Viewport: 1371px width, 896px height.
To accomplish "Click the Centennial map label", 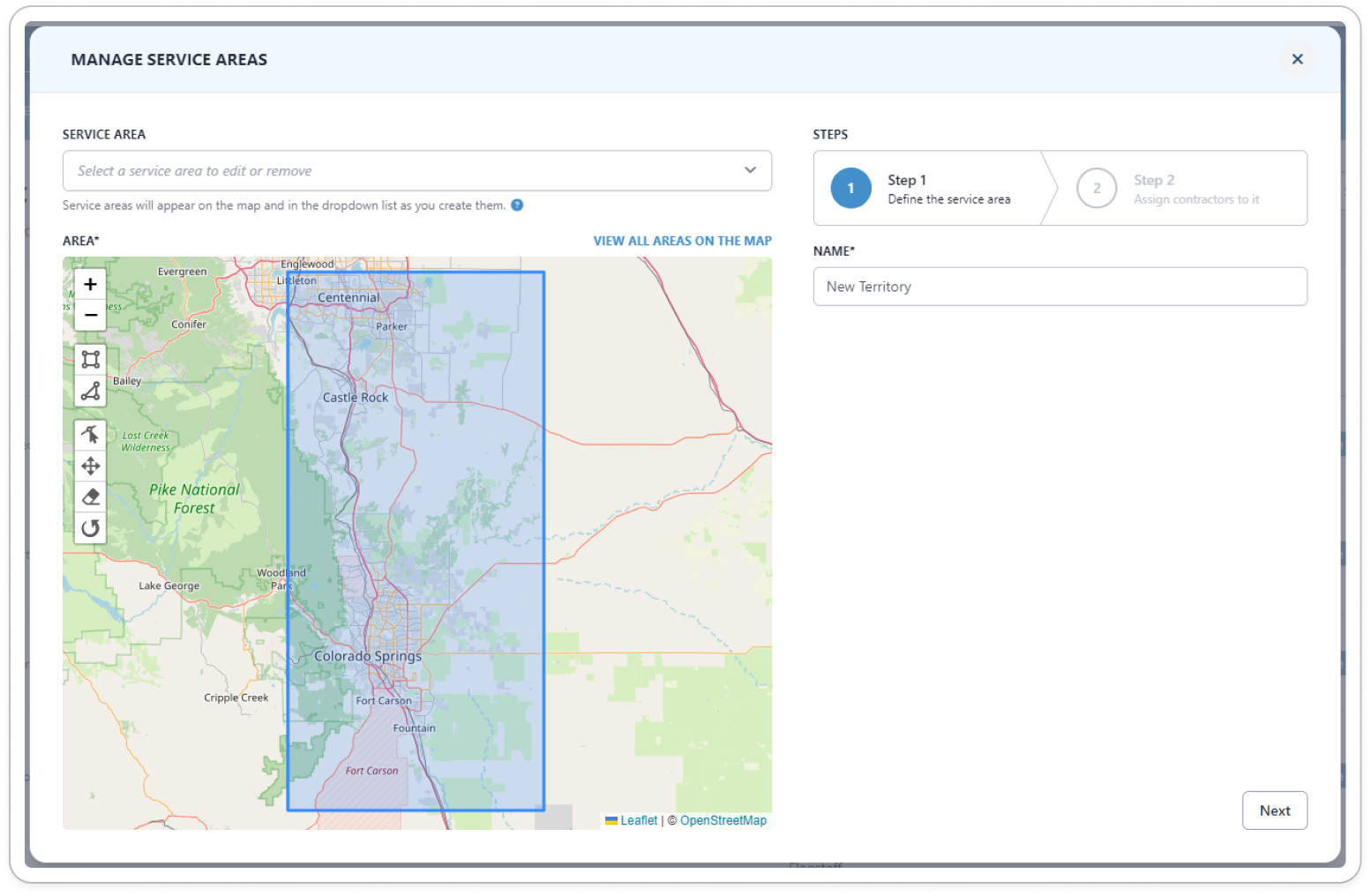I will [349, 298].
